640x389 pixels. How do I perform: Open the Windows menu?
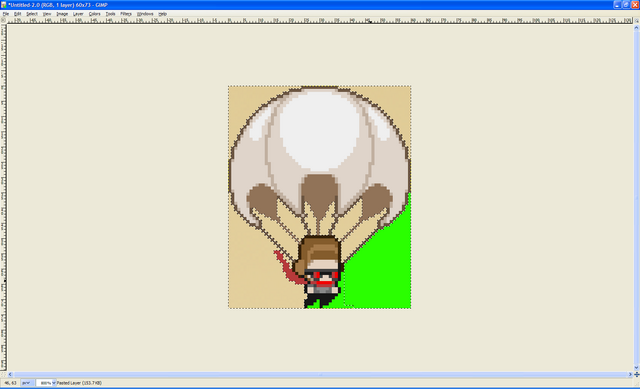click(x=145, y=14)
